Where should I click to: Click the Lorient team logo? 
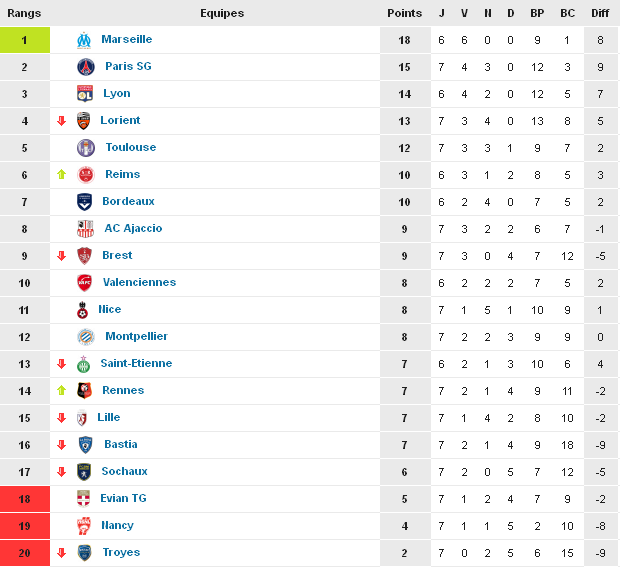click(84, 121)
